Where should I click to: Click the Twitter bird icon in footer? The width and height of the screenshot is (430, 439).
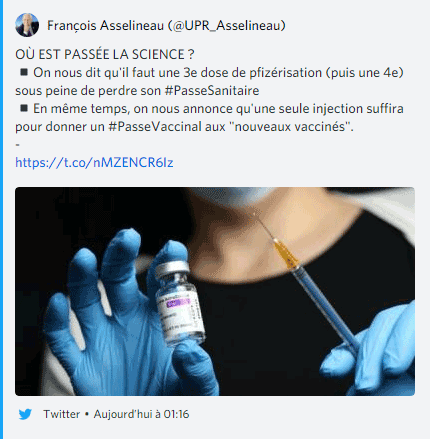tap(25, 414)
